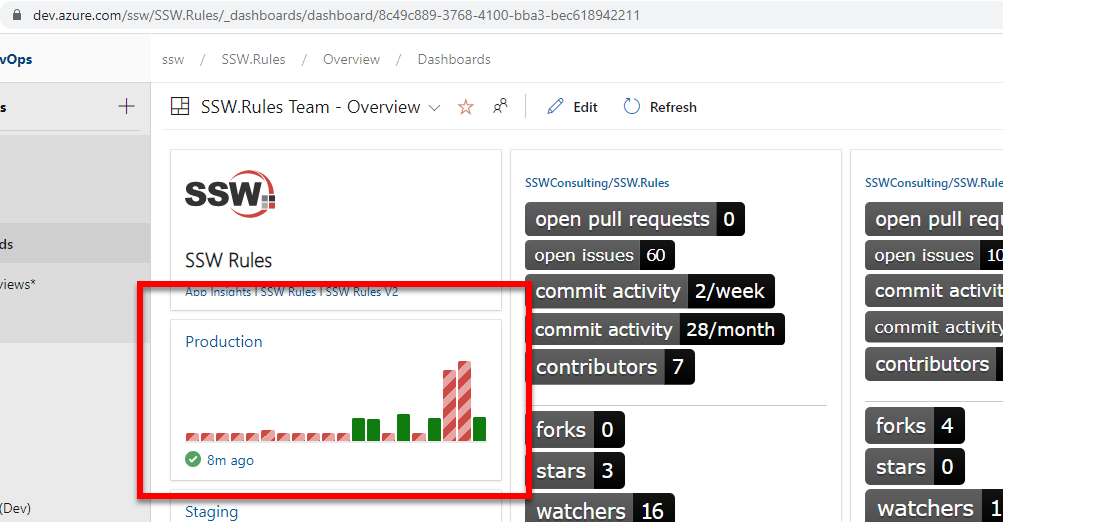Viewport: 1111px width, 522px height.
Task: Click the open issues 60 badge
Action: coord(600,255)
